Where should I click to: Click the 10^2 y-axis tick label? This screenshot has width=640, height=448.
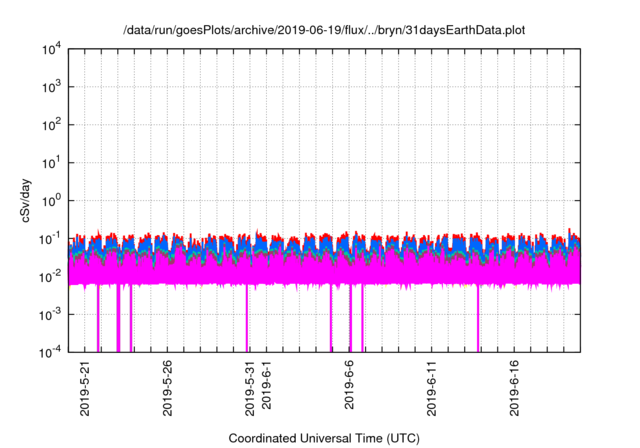click(51, 125)
